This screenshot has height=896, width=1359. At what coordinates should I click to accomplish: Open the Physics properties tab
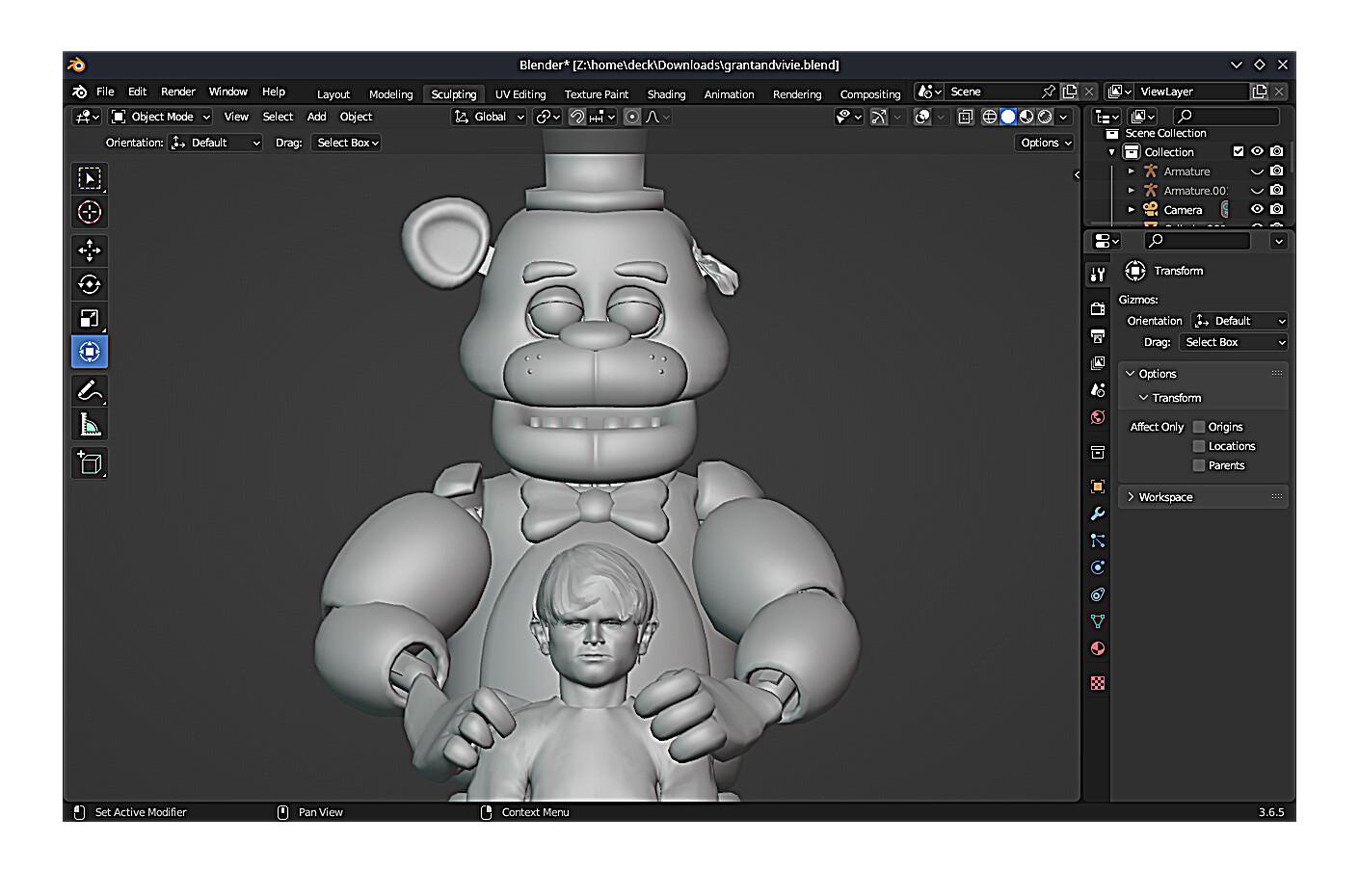[1097, 567]
